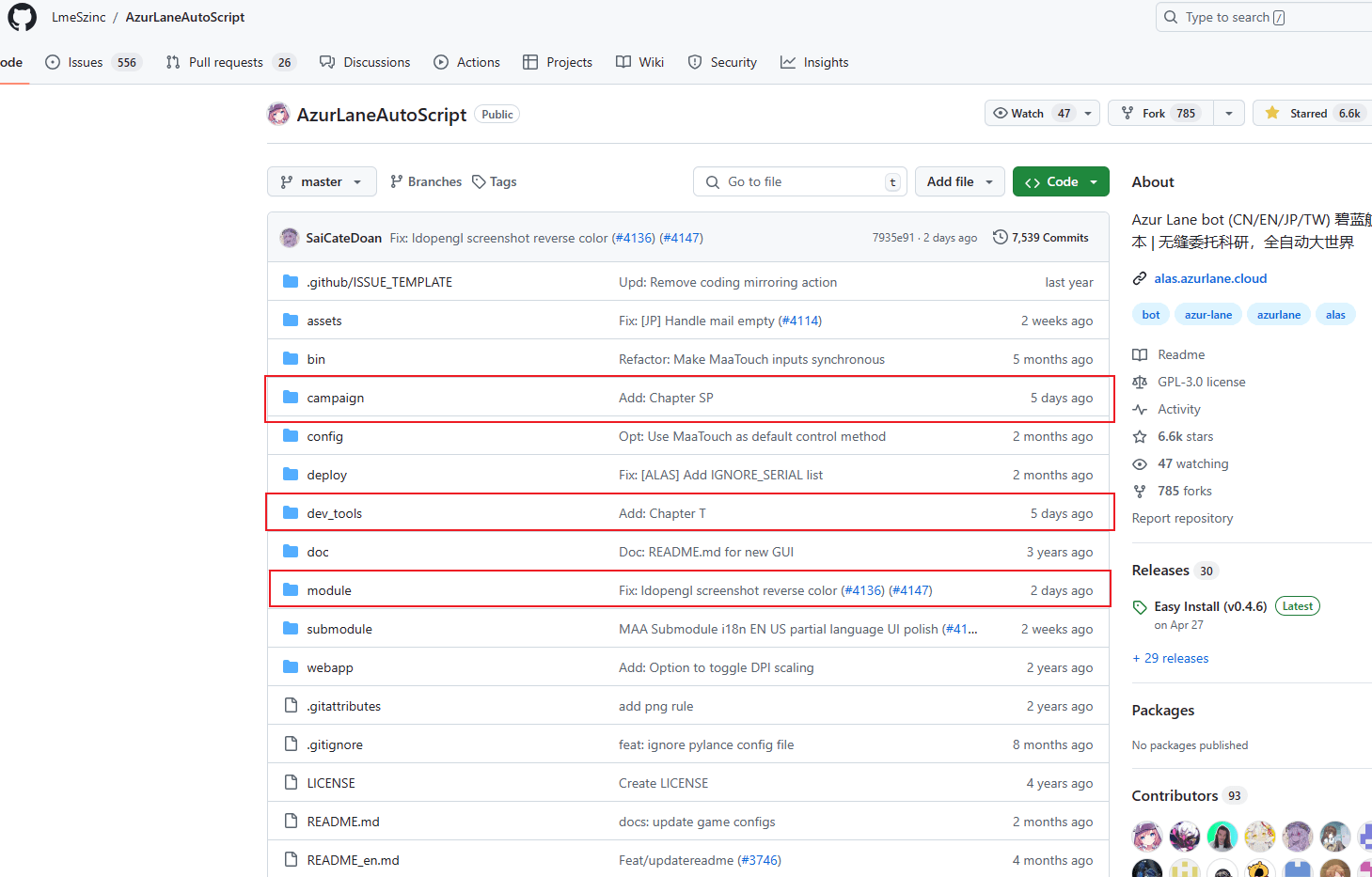
Task: Click the AzurLaneAutoScript repository avatar
Action: (278, 114)
